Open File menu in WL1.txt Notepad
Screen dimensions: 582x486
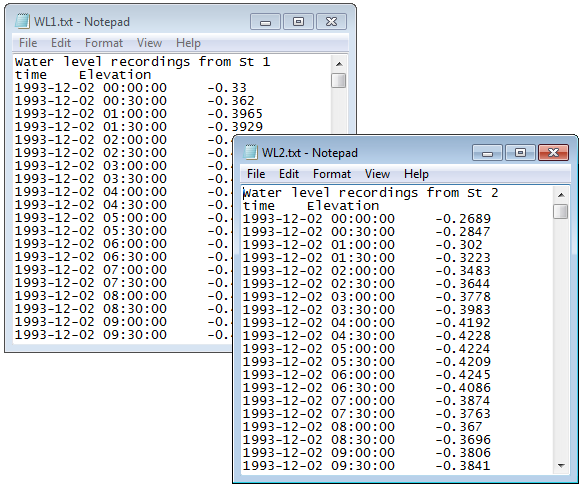(x=28, y=43)
